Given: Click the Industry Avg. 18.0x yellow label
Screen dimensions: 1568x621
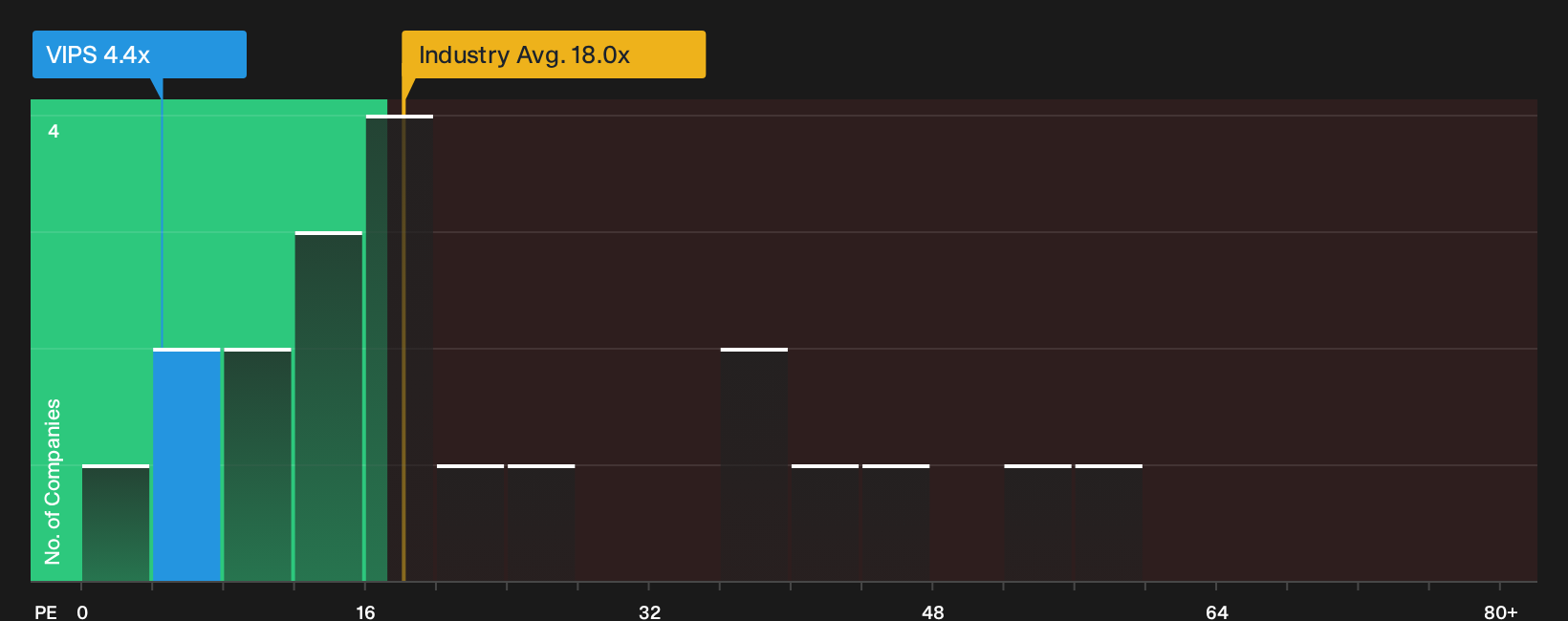Looking at the screenshot, I should point(554,54).
